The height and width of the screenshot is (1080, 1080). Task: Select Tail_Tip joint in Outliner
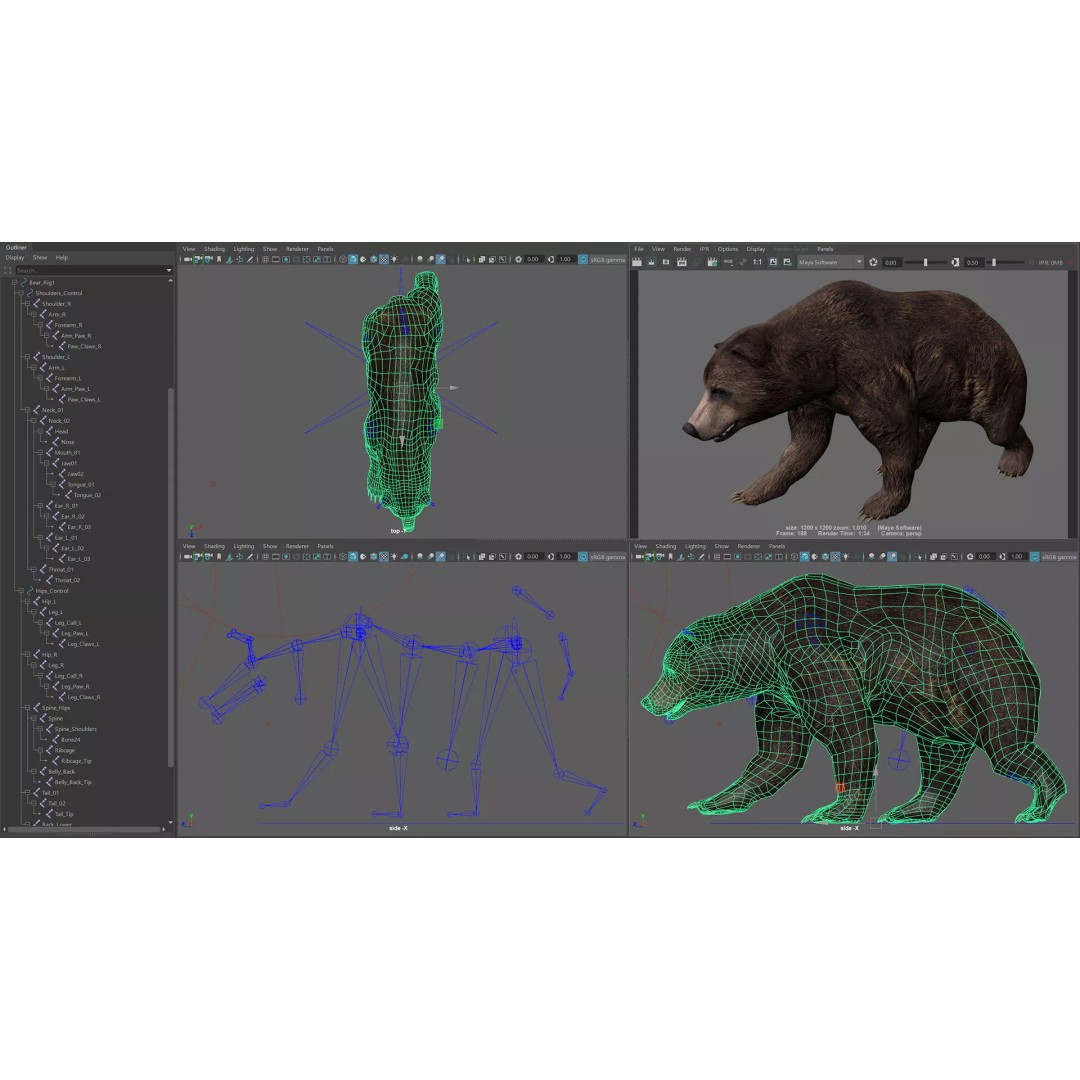64,814
